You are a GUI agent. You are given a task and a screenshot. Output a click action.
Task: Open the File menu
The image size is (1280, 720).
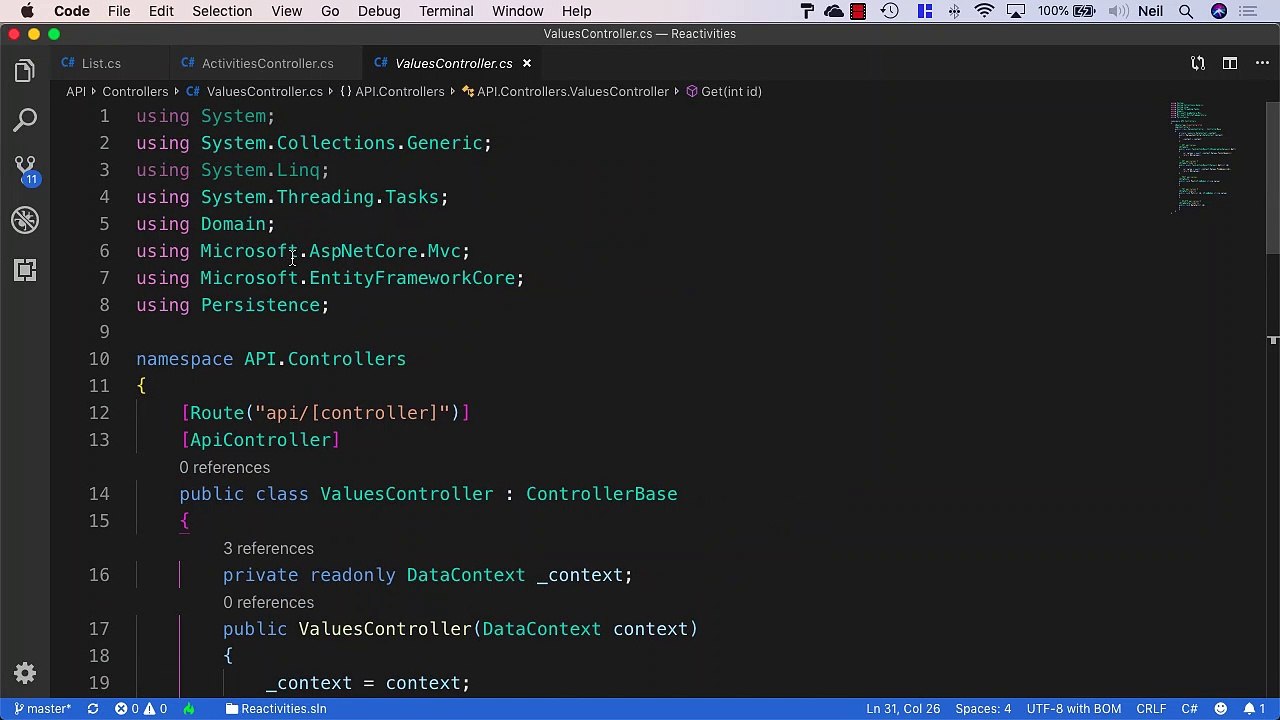119,11
